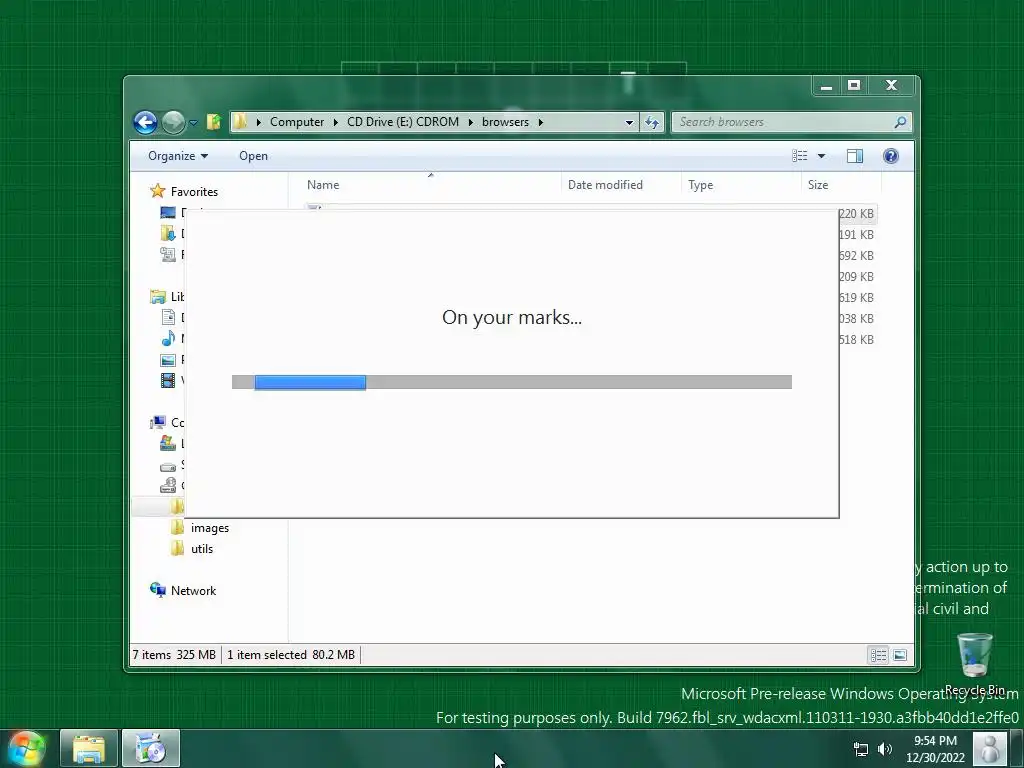This screenshot has width=1024, height=768.
Task: Switch to large icons view in status bar
Action: pyautogui.click(x=900, y=655)
